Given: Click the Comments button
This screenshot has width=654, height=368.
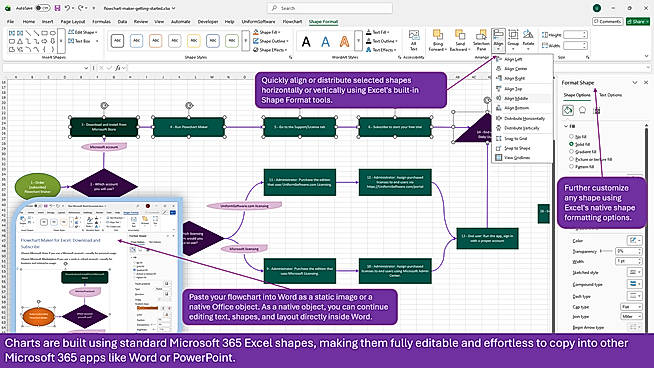Looking at the screenshot, I should coord(608,21).
